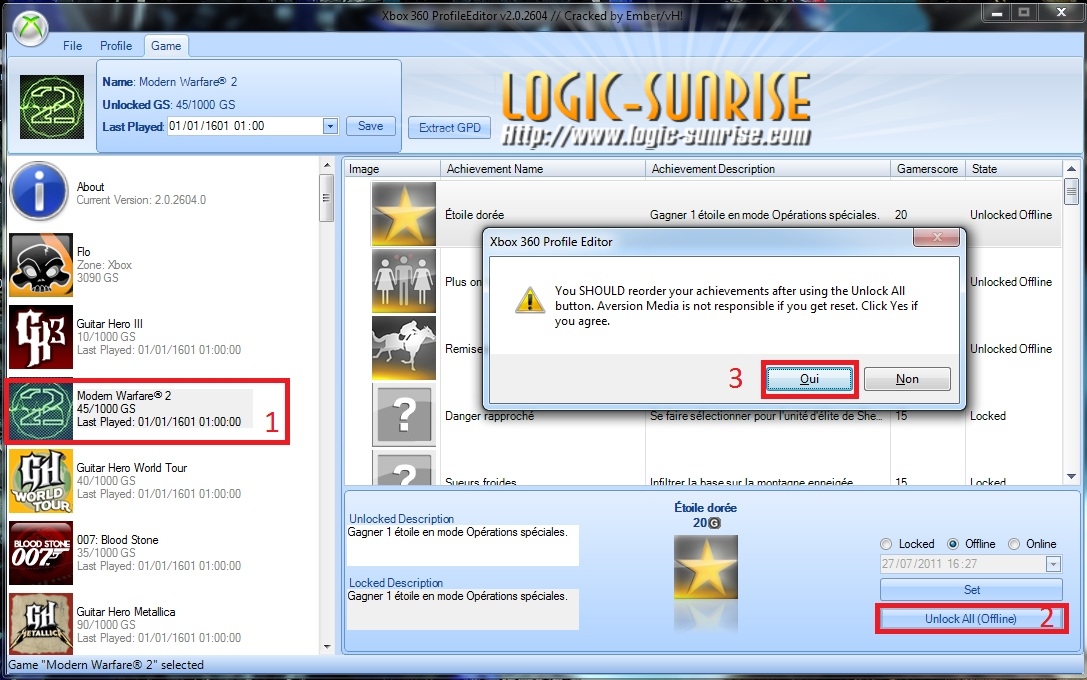The image size is (1087, 680).
Task: Click the Étoile dorée gamerscore value '20'
Action: coord(901,215)
